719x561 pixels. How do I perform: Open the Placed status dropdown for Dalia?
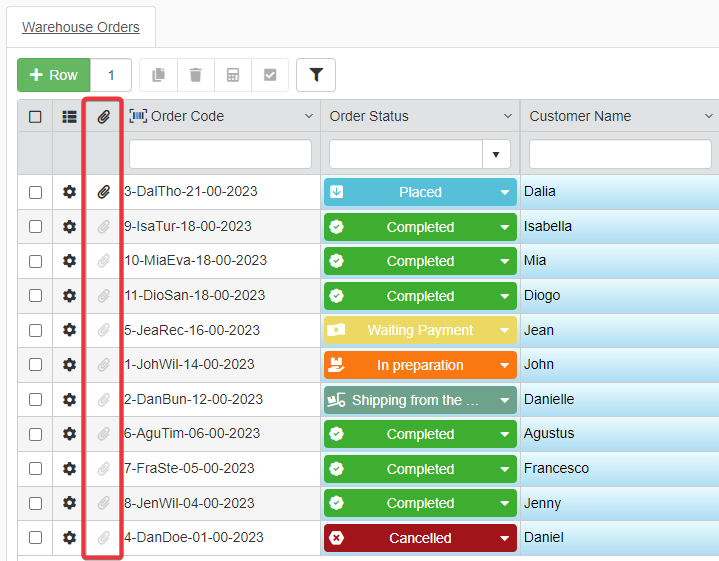pos(504,192)
